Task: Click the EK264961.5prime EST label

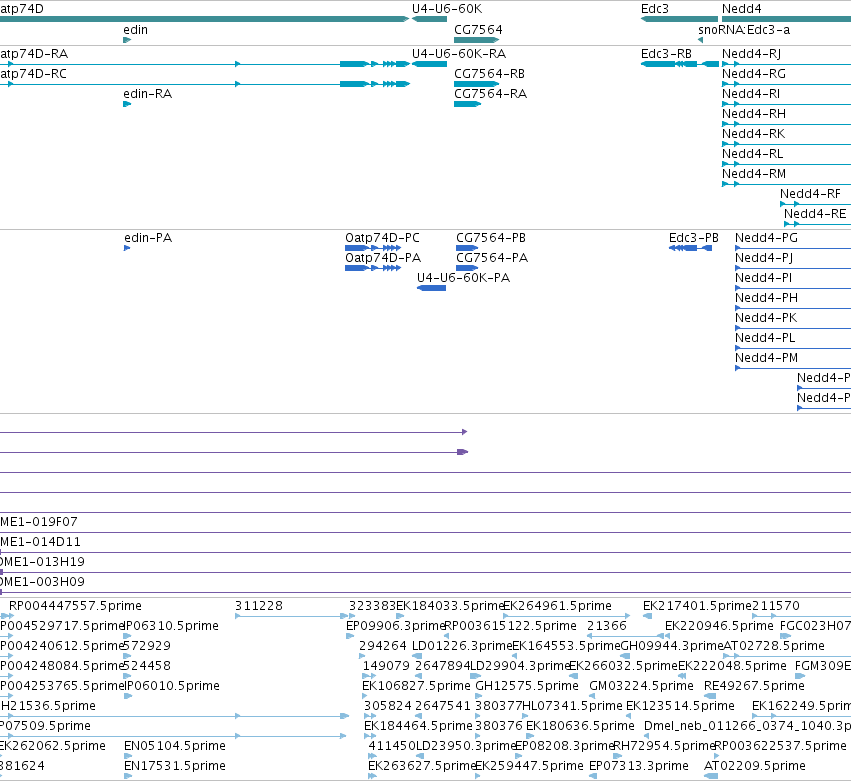Action: pyautogui.click(x=557, y=606)
